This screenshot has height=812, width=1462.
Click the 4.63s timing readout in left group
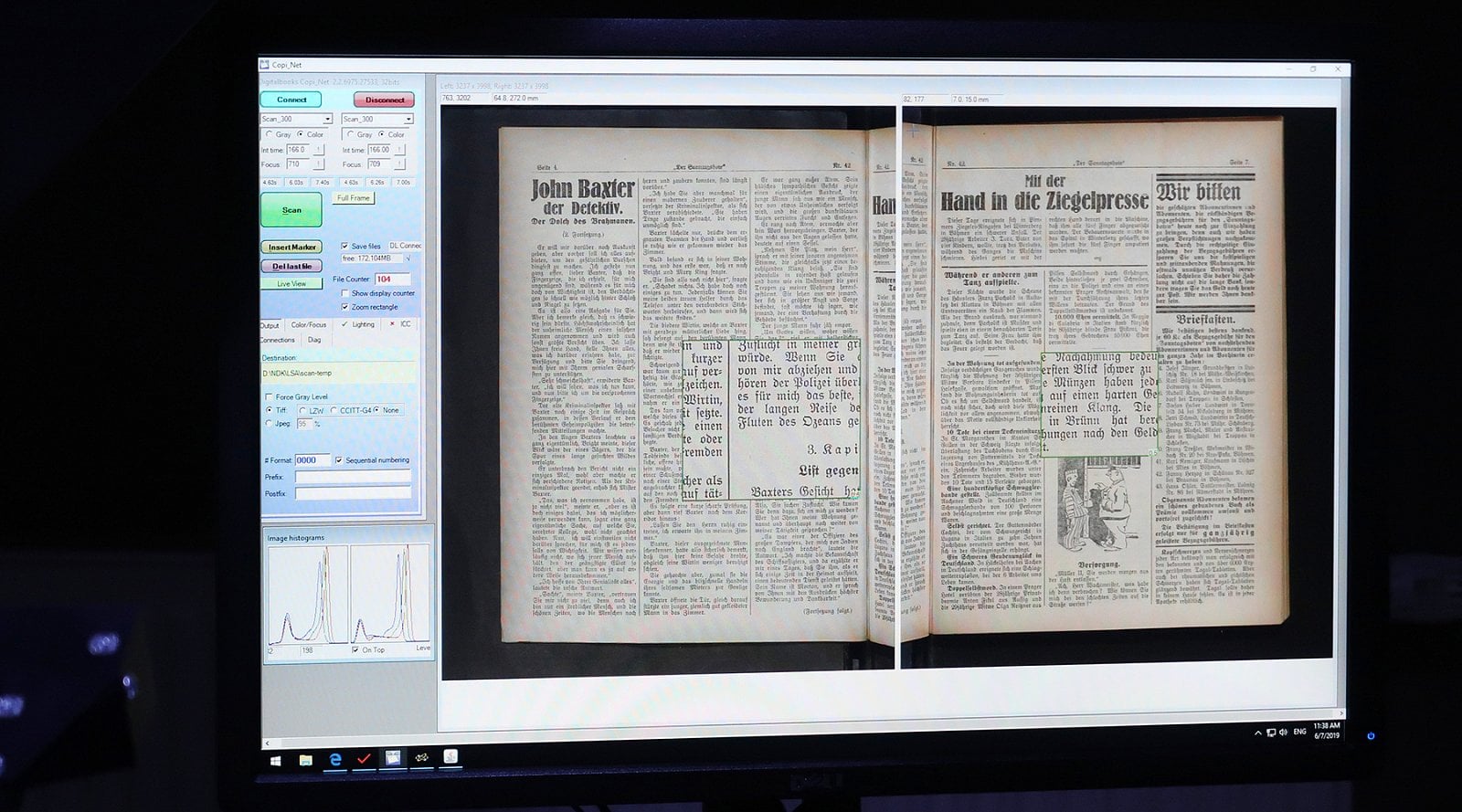pos(272,183)
